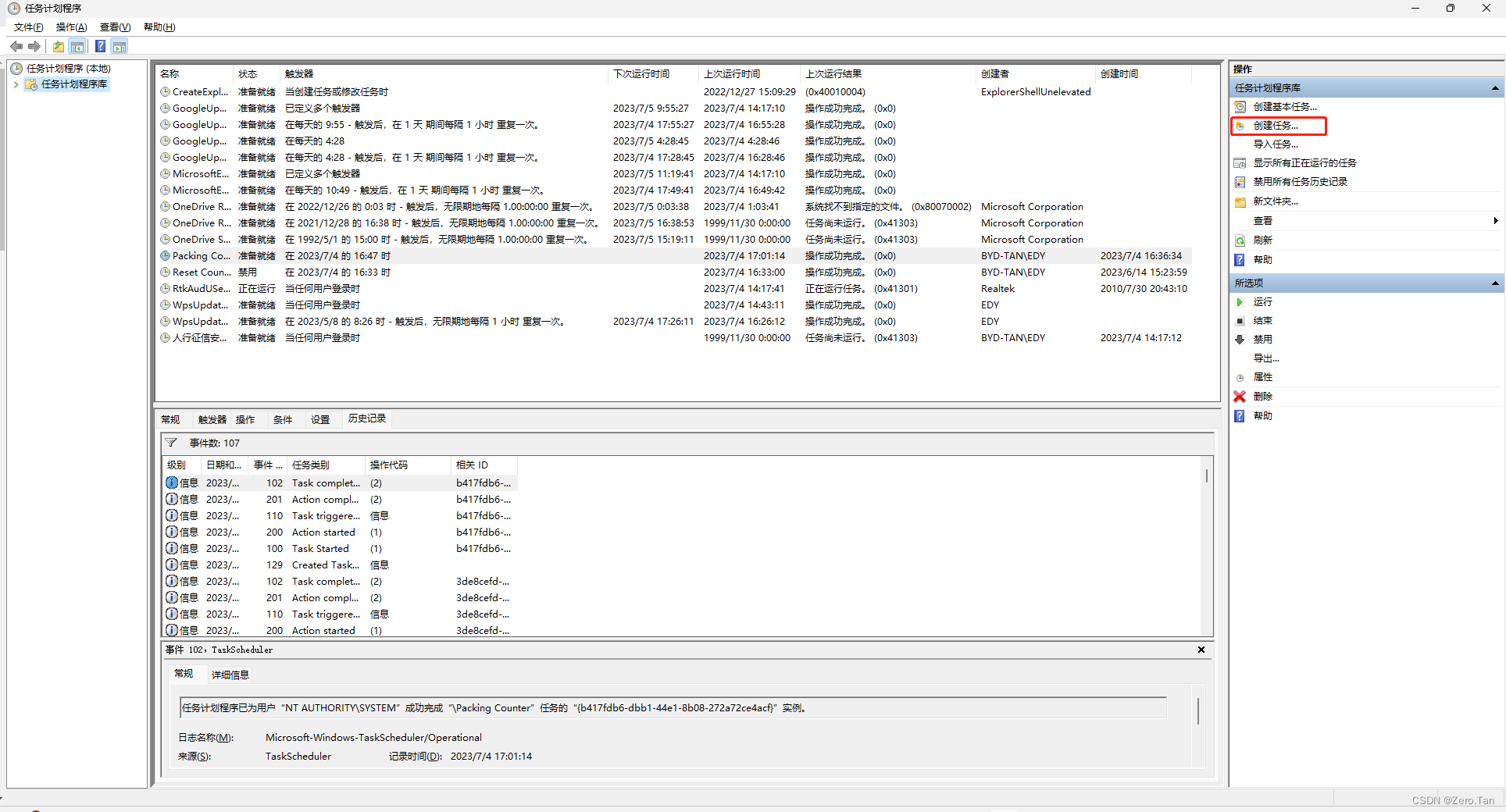Click the blue Help toolbar icon
This screenshot has width=1506, height=812.
[x=101, y=47]
